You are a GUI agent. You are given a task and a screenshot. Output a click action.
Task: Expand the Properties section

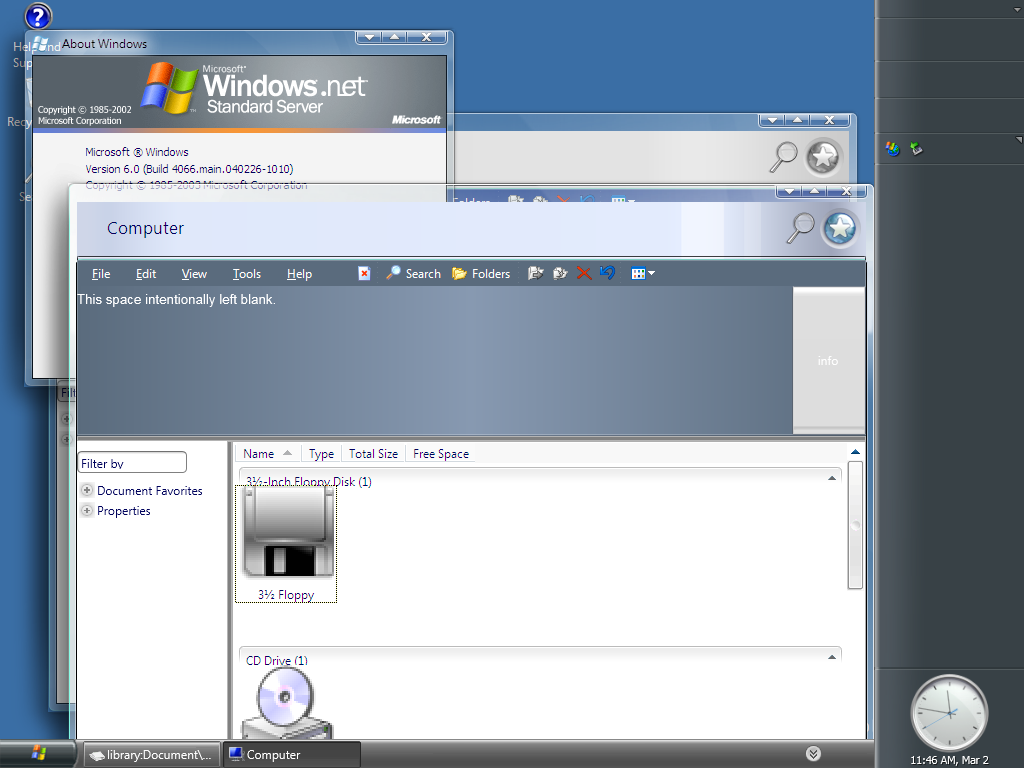[x=87, y=510]
